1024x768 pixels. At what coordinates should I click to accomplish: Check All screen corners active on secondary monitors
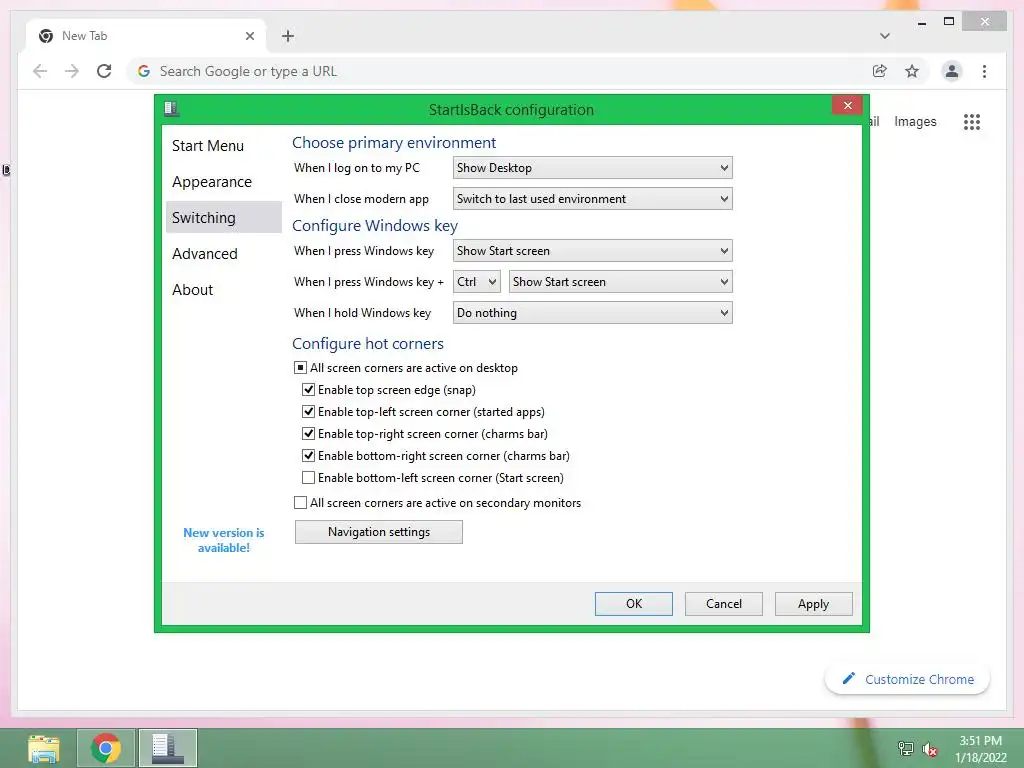click(300, 503)
